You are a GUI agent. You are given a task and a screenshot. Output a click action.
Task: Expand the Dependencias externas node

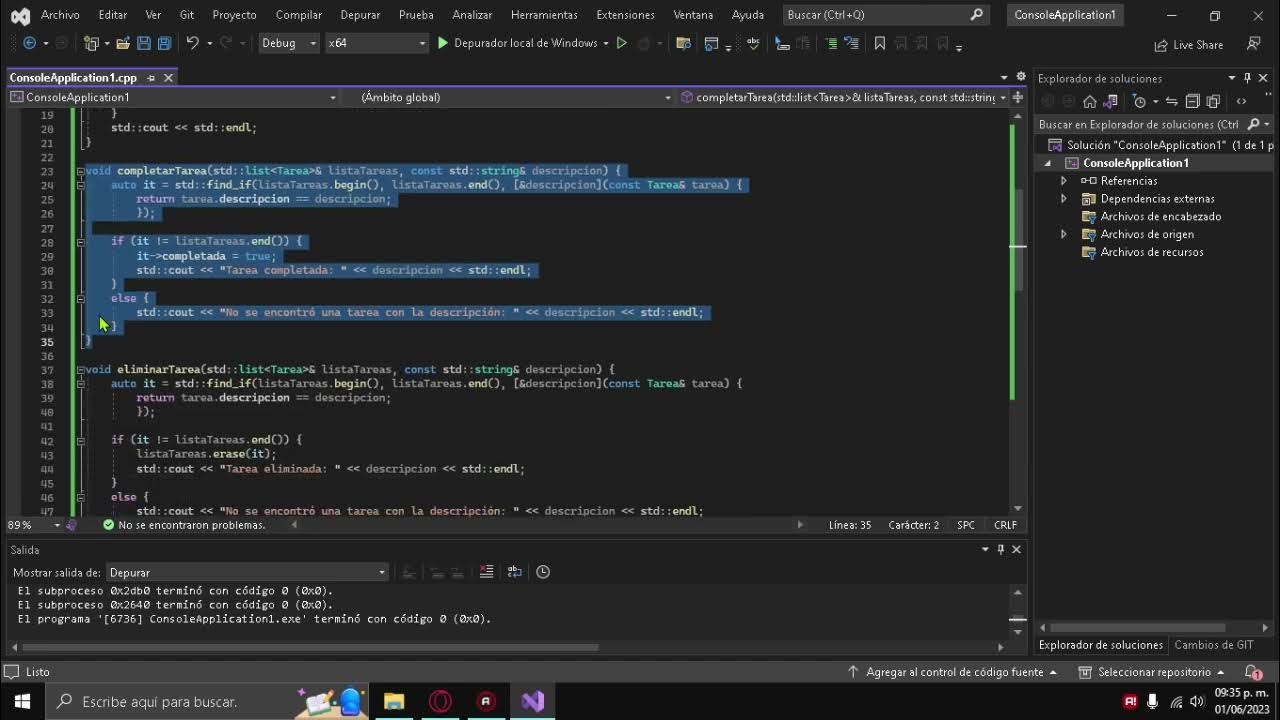pos(1064,199)
